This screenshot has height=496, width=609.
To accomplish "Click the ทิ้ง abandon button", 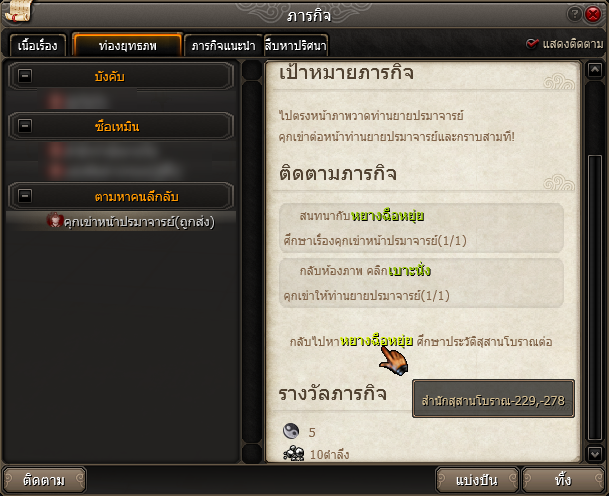I will [563, 480].
